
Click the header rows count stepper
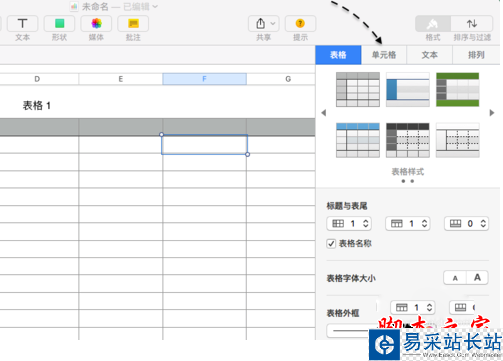click(424, 224)
